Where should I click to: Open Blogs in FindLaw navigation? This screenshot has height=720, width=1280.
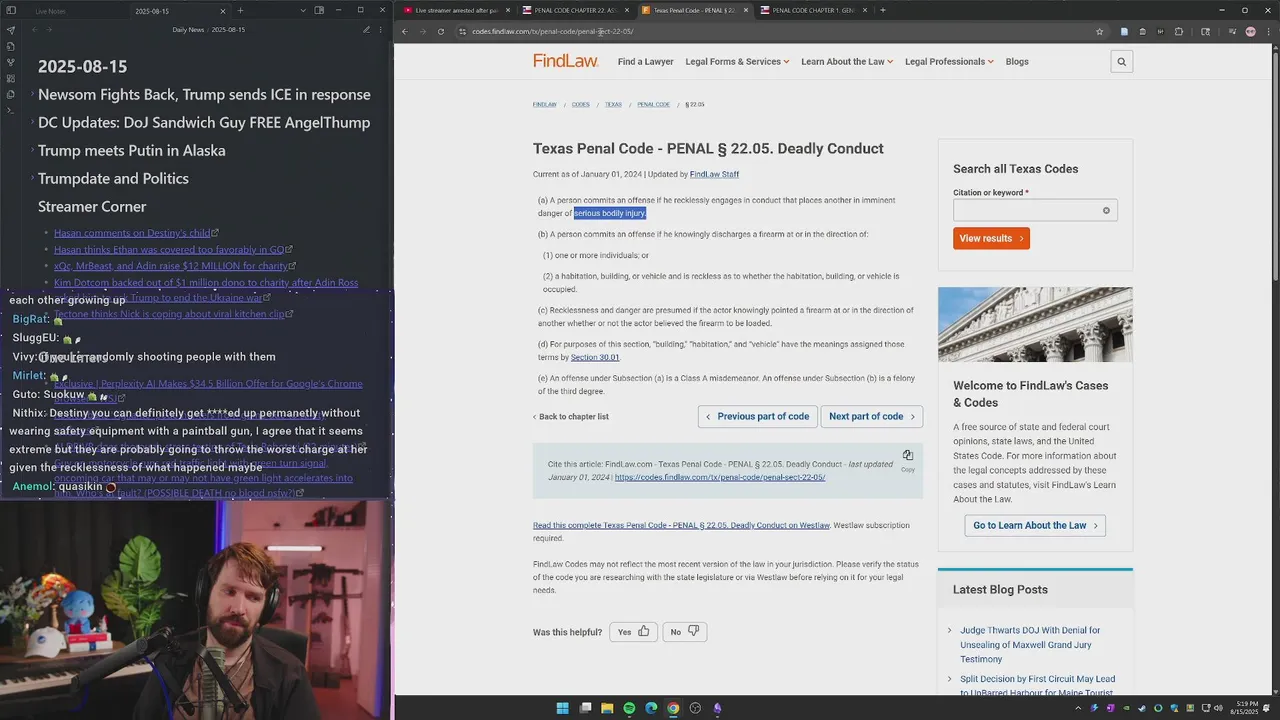(1017, 62)
